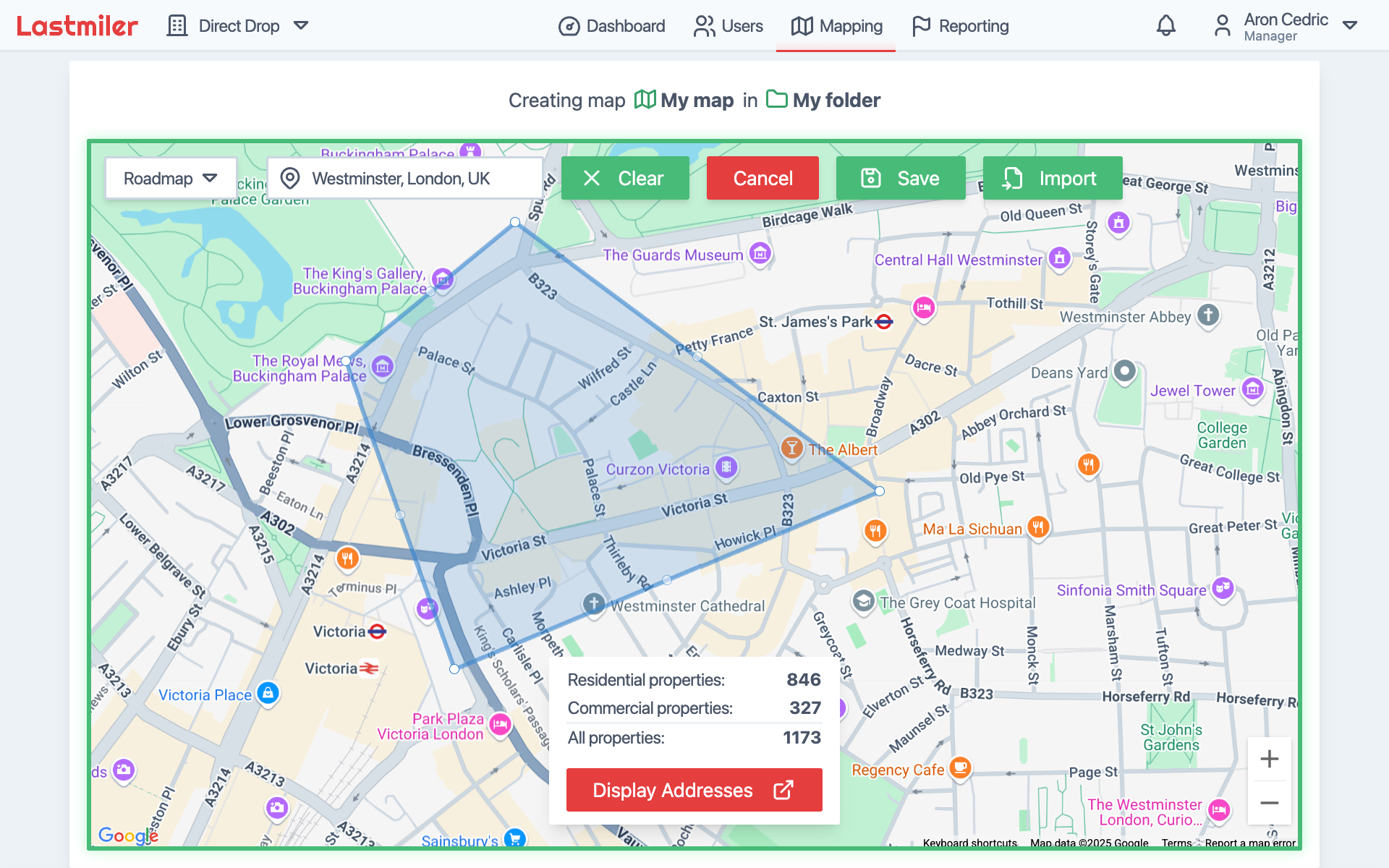
Task: Click St. James's Park tube station icon
Action: click(884, 322)
